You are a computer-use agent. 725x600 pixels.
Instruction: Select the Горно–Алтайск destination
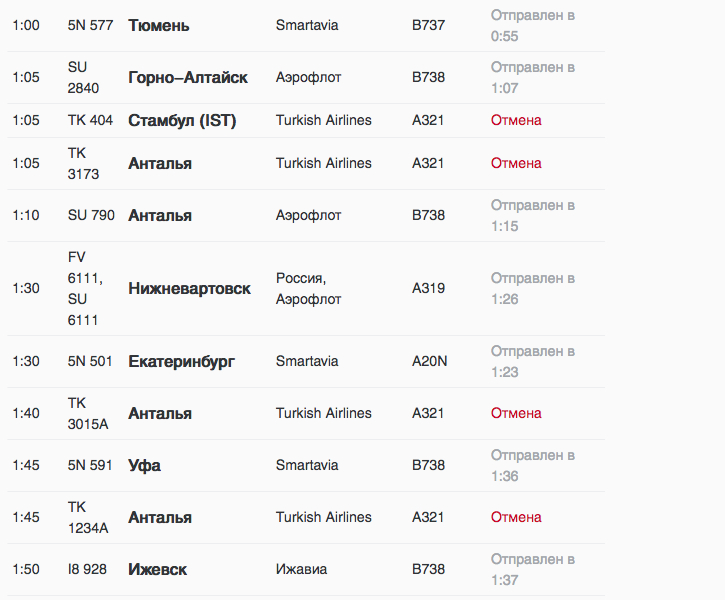pyautogui.click(x=188, y=77)
